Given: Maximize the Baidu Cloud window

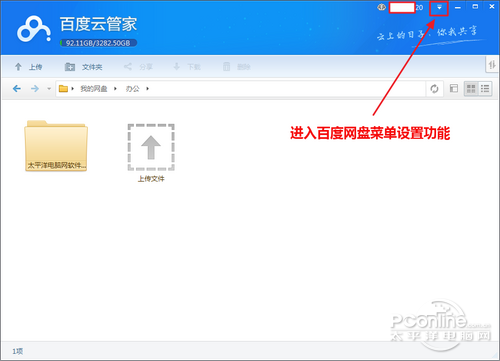Looking at the screenshot, I should (475, 7).
